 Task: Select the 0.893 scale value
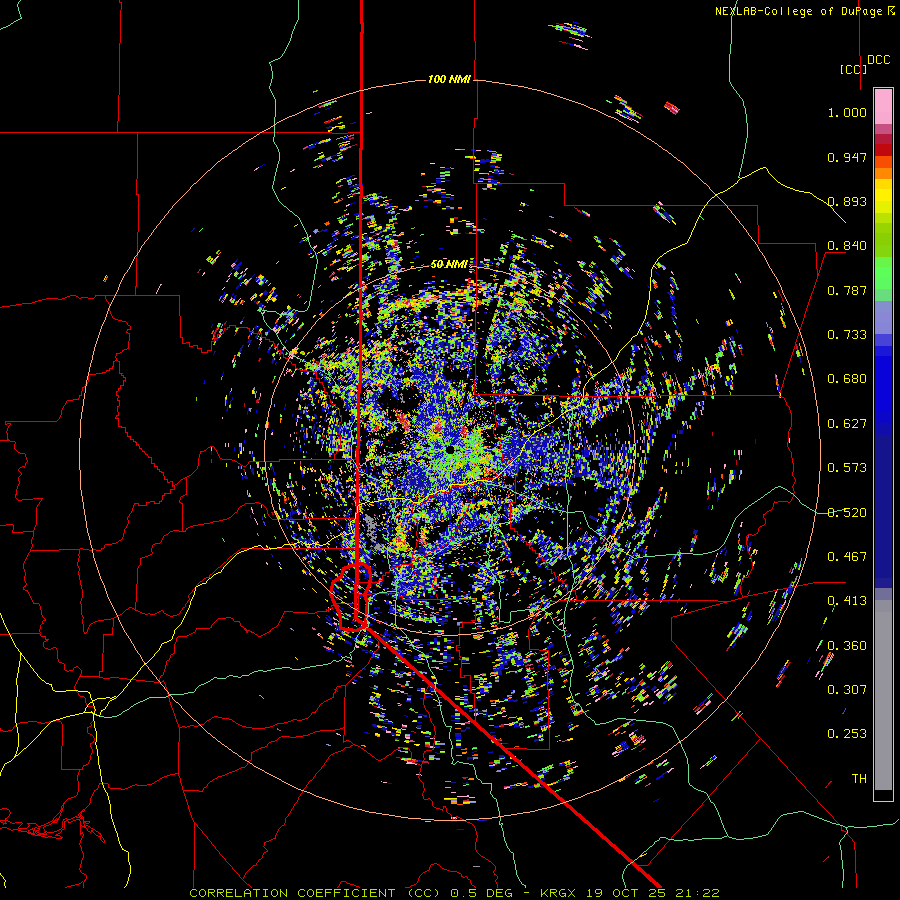tap(847, 201)
